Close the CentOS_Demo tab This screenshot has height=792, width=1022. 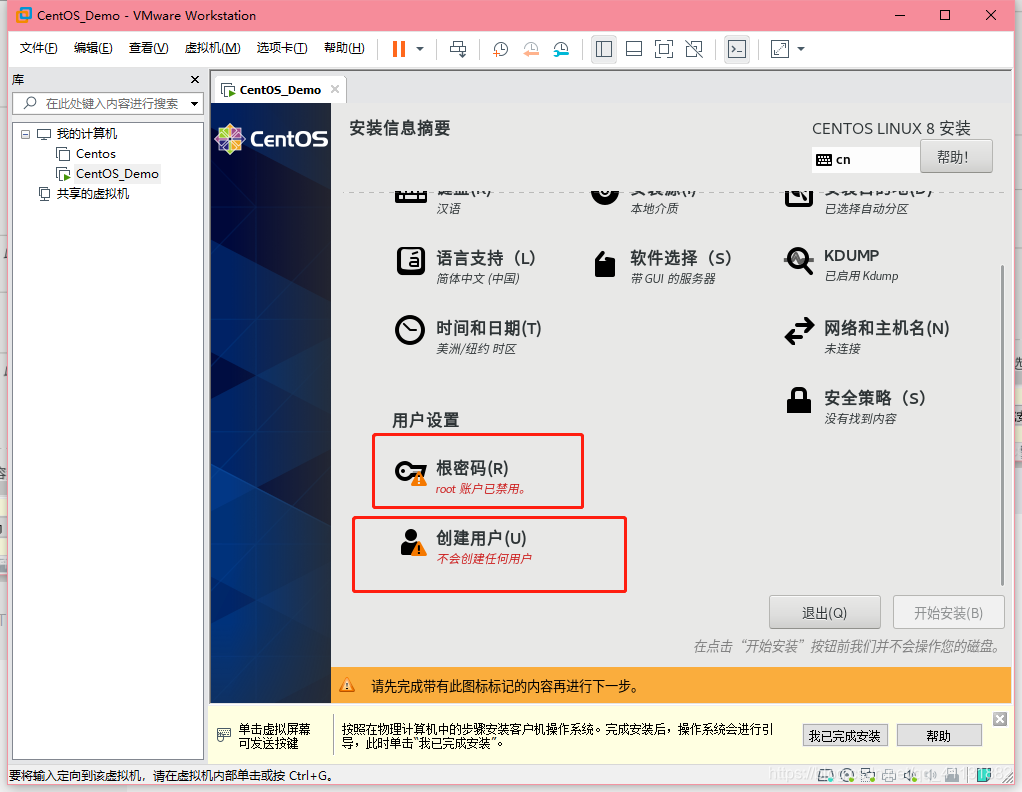click(x=335, y=89)
